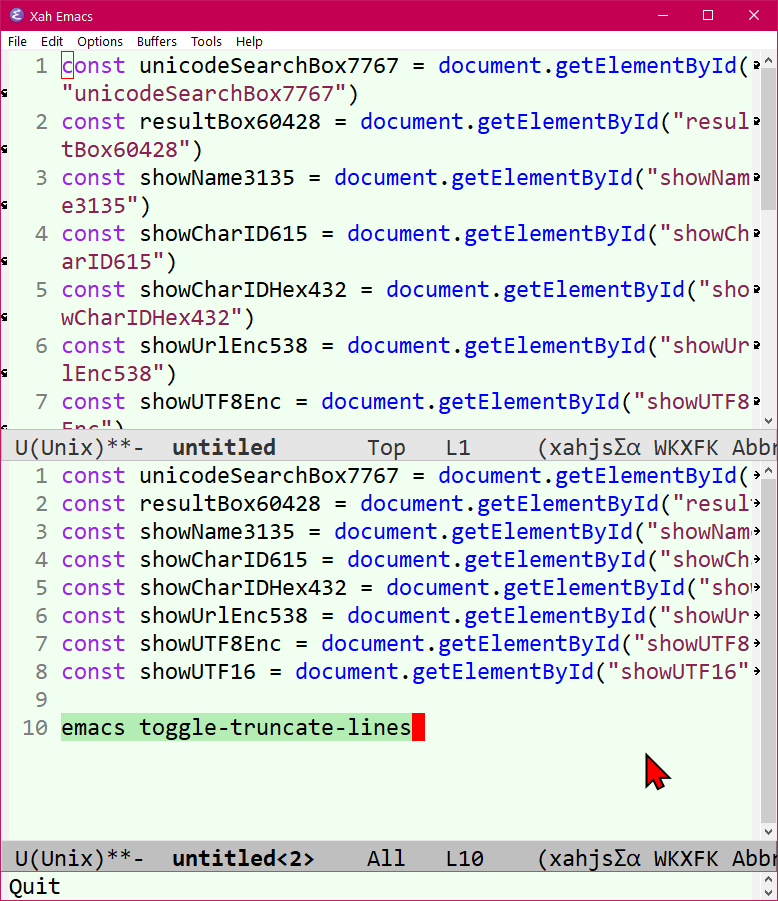Click top pane scrollbar down arrow
Screen dimensions: 778x901
pos(768,421)
